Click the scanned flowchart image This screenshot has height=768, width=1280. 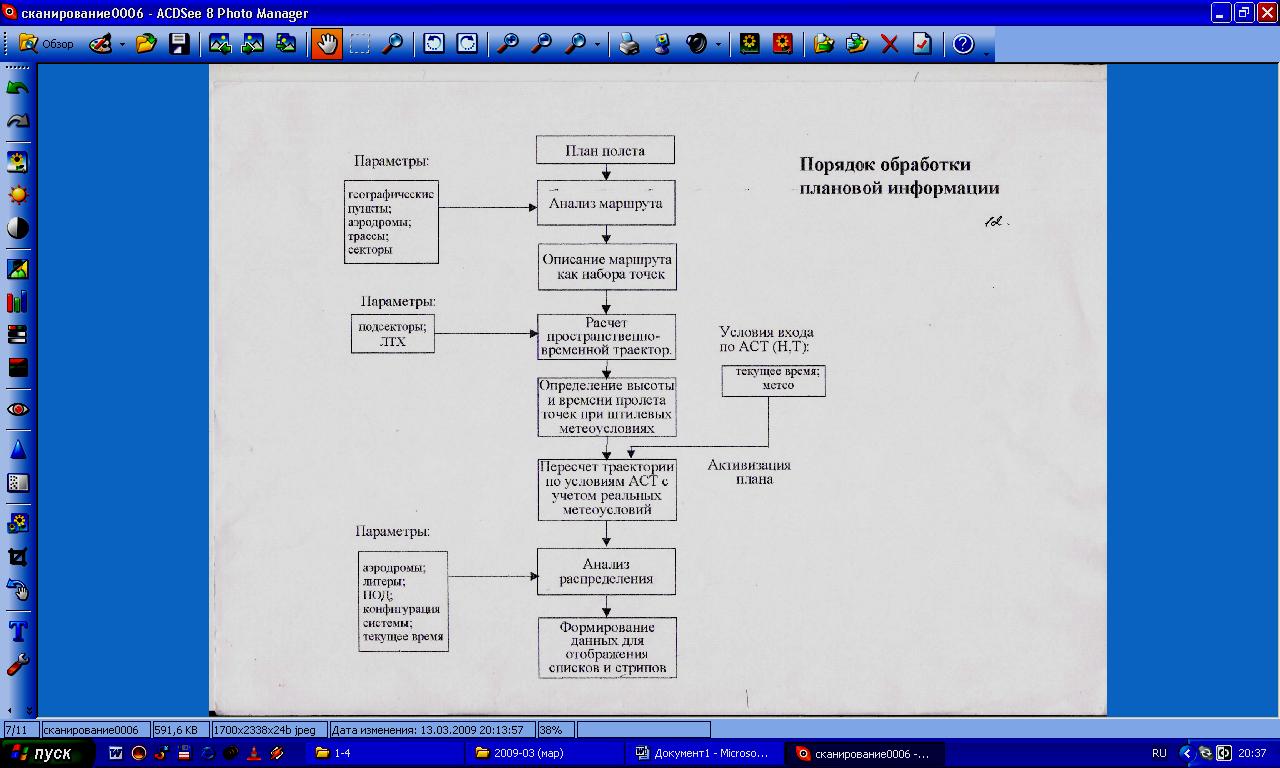657,389
